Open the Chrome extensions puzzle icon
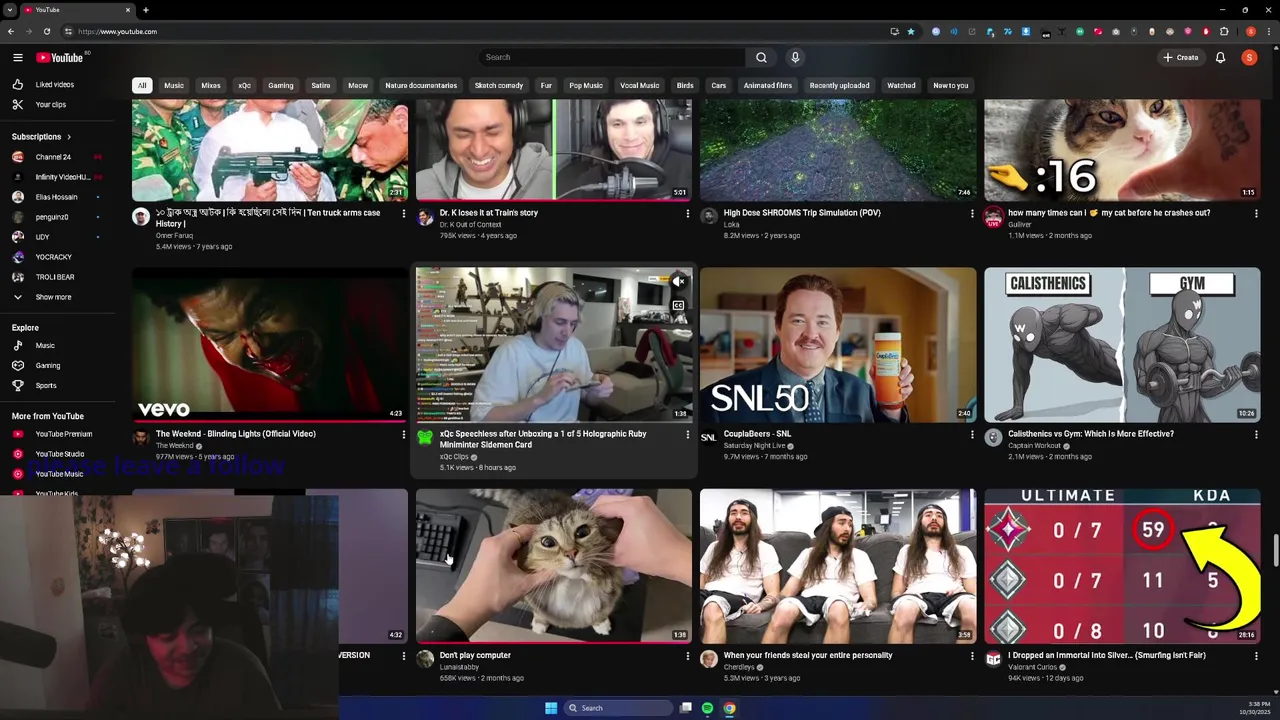This screenshot has width=1280, height=720. (x=1223, y=31)
